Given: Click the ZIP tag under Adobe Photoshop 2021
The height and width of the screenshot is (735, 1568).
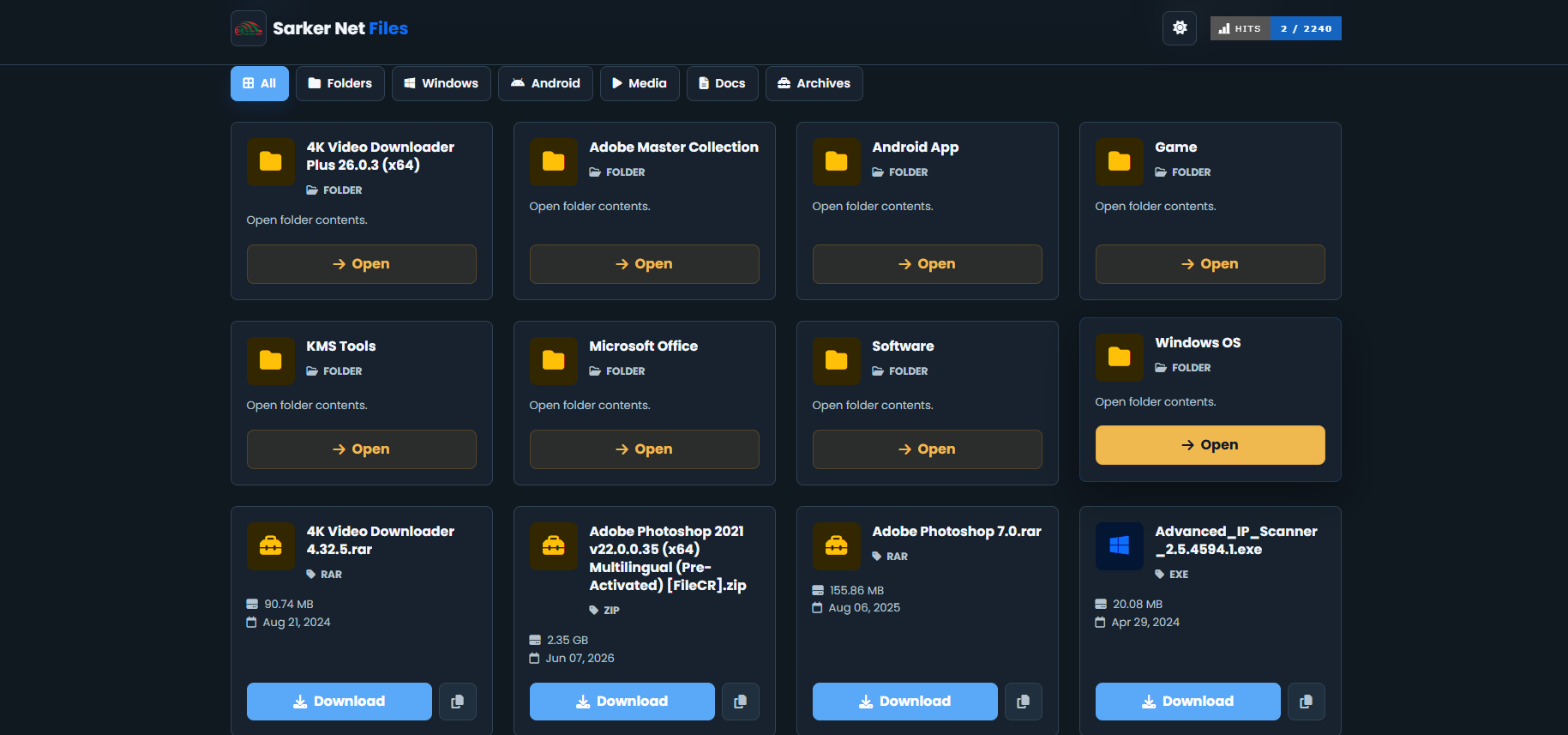Looking at the screenshot, I should pos(604,611).
